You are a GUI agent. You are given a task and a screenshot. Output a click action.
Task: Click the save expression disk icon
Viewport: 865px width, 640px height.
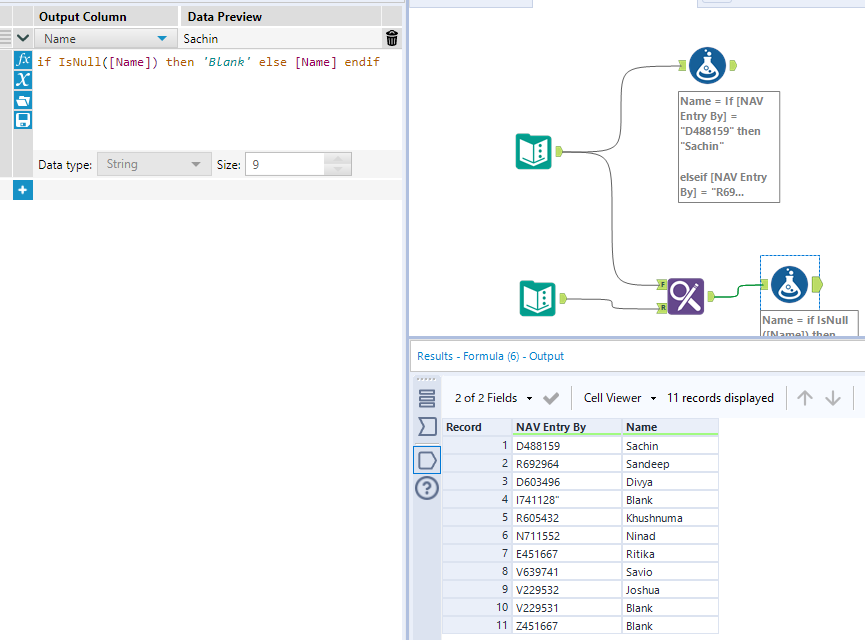23,120
